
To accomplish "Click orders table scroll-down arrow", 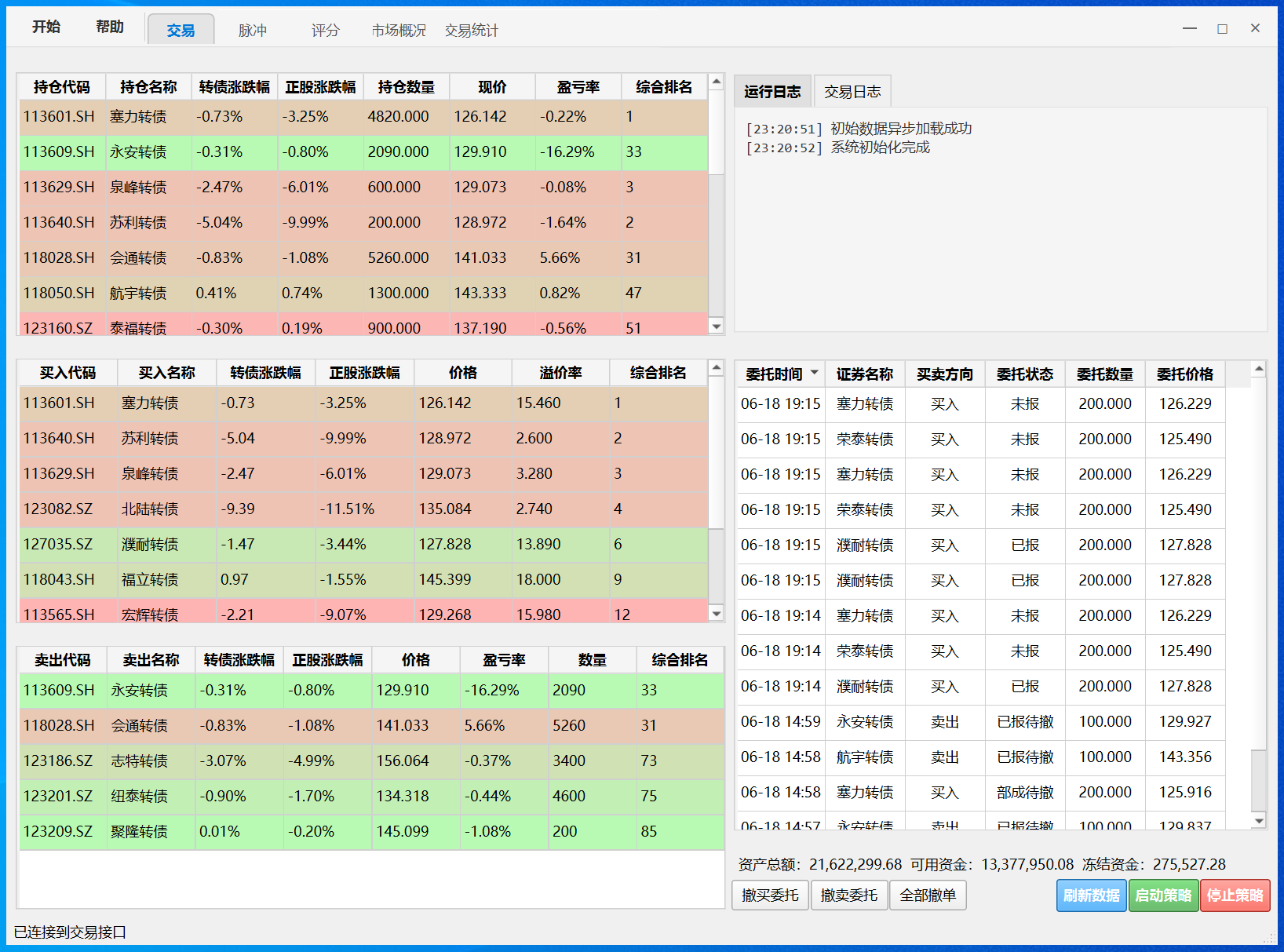I will pyautogui.click(x=1259, y=821).
